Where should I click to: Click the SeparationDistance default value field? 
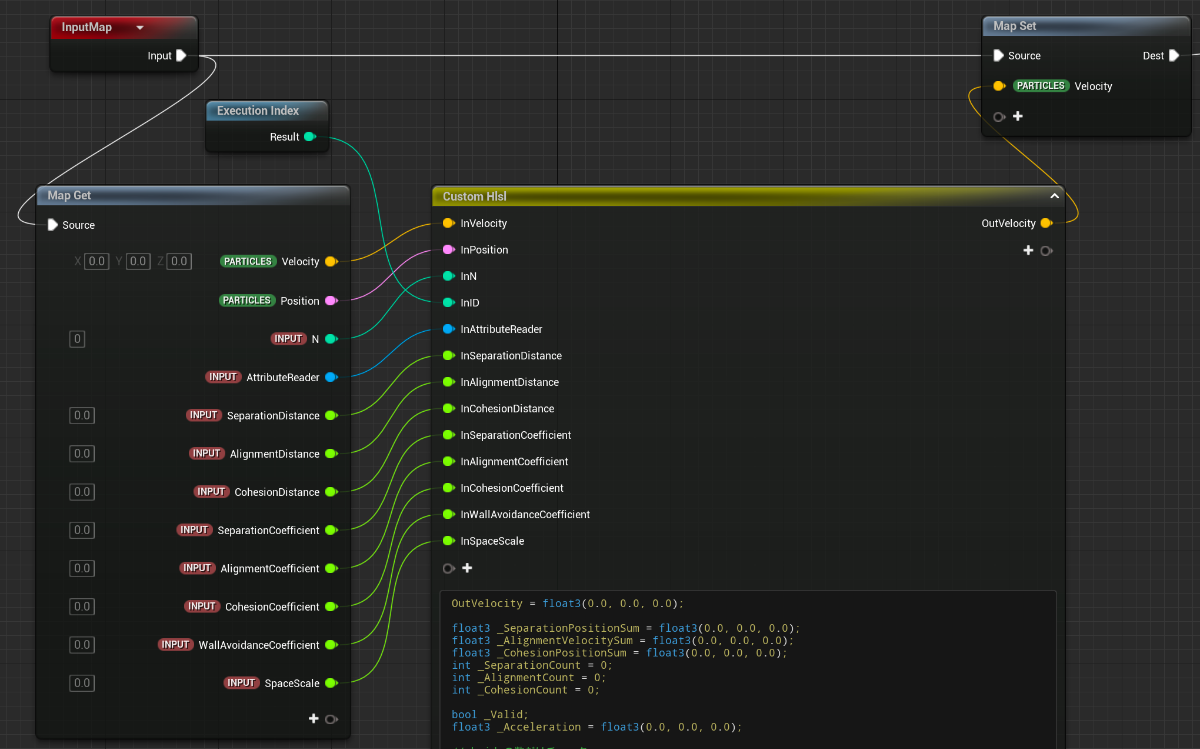coord(82,415)
